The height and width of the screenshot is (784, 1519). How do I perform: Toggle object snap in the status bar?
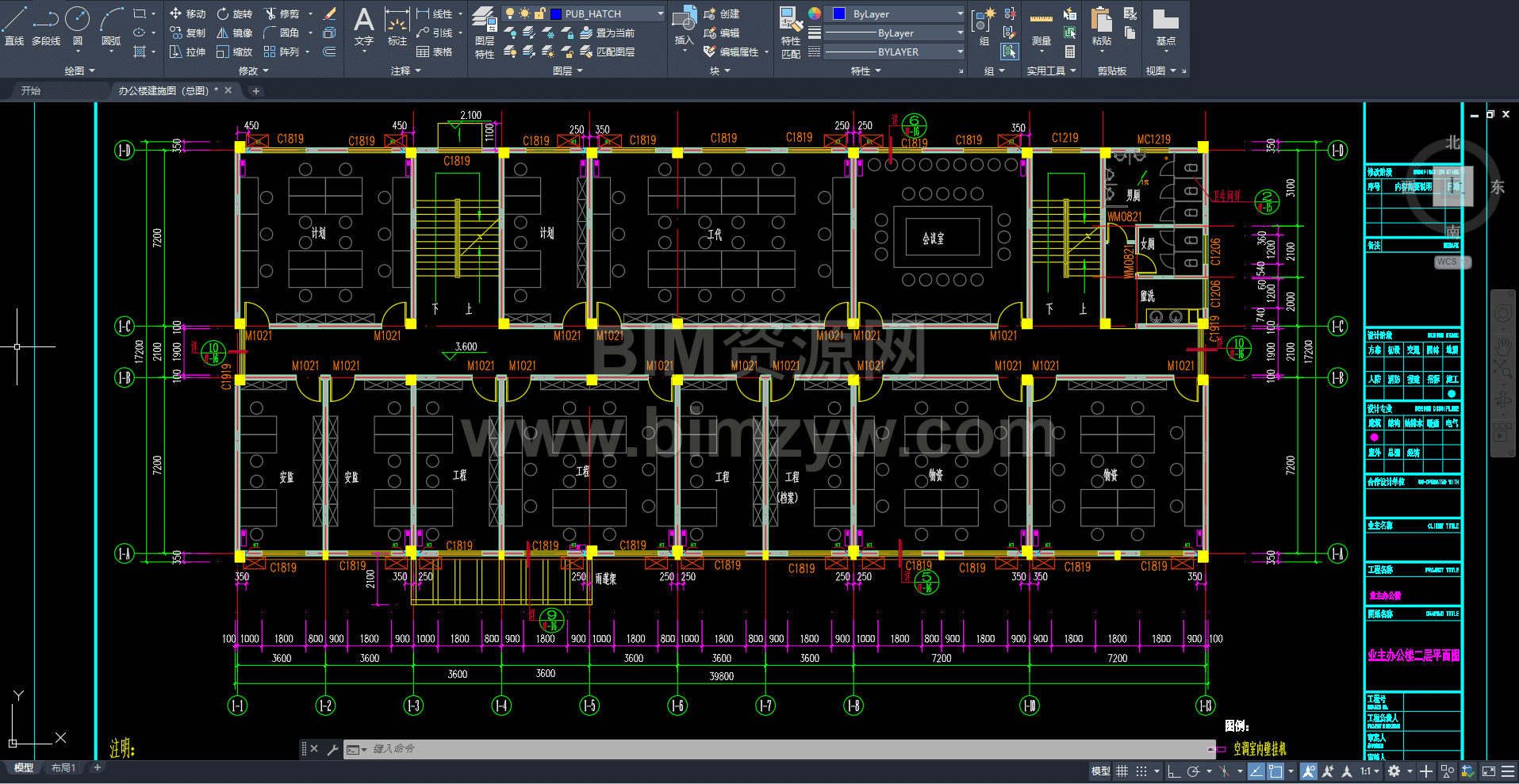click(1275, 771)
